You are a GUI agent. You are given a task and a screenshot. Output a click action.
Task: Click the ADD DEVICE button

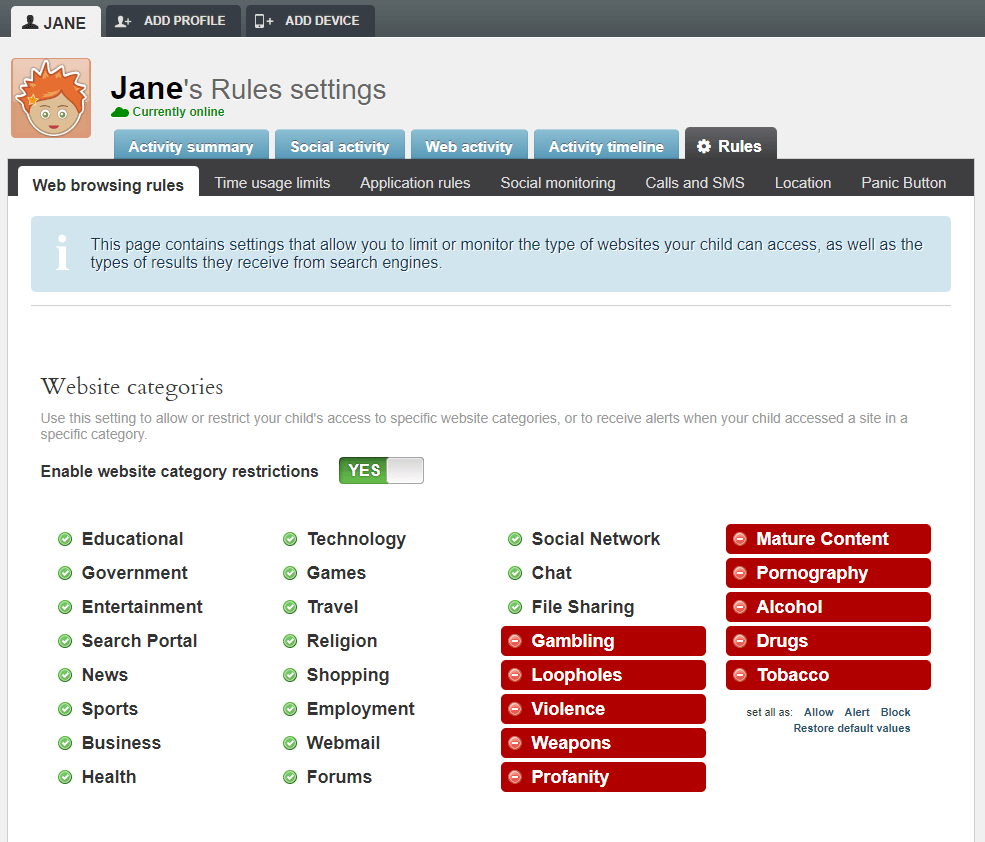click(310, 21)
